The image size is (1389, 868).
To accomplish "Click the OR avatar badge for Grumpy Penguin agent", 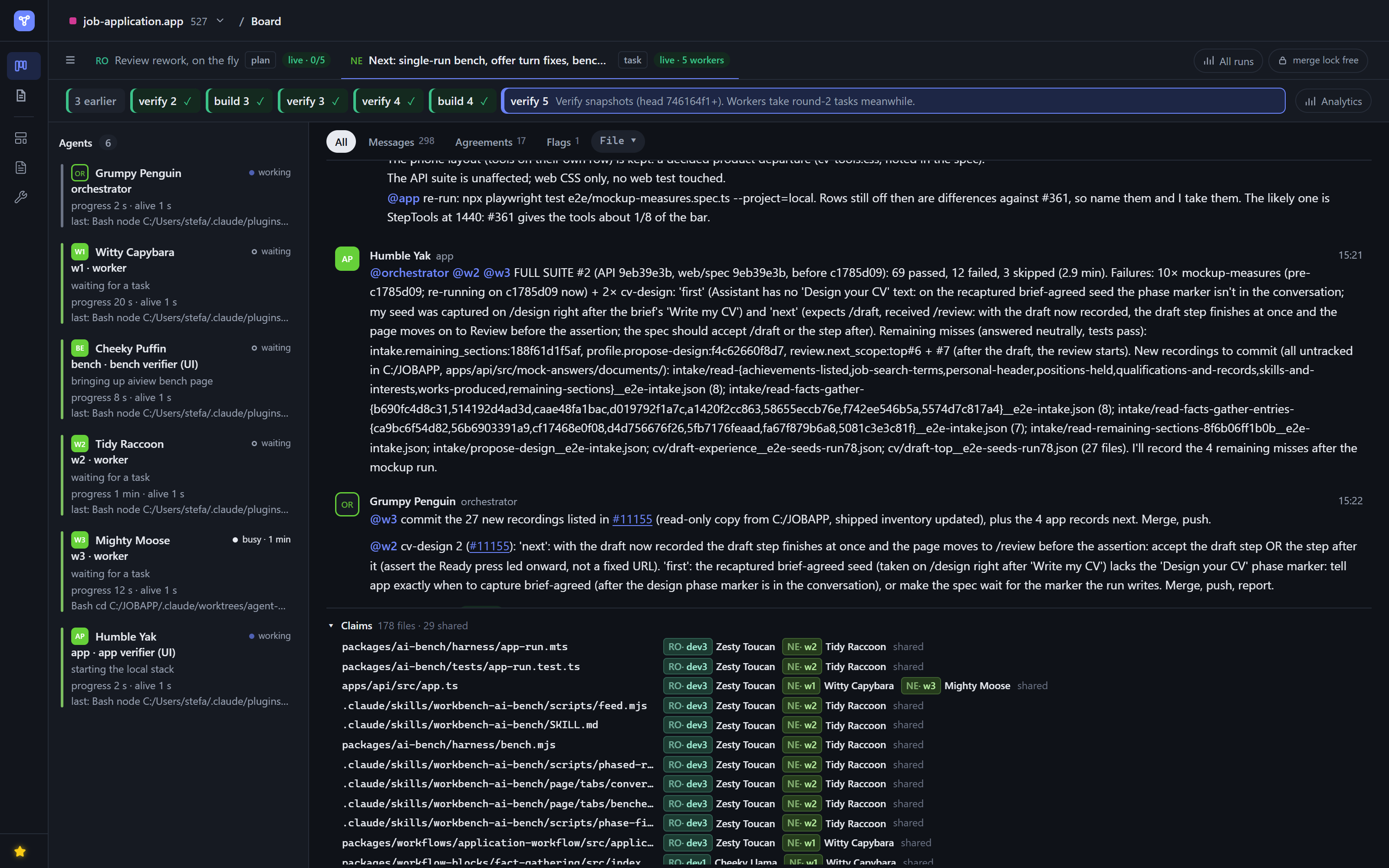I will pos(80,173).
